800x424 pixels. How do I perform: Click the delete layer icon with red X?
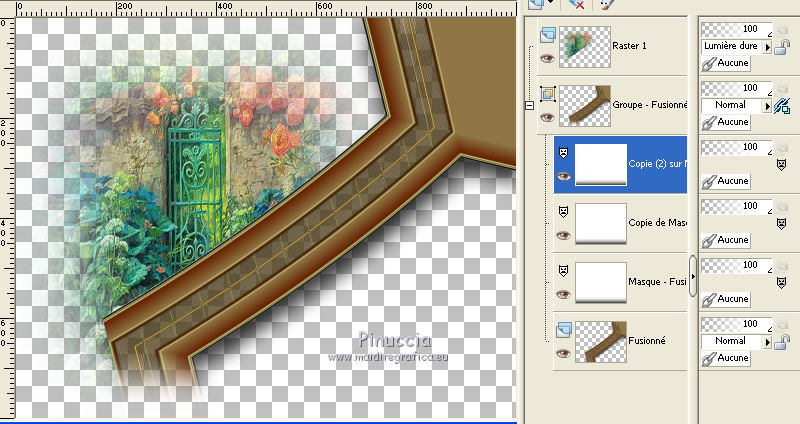point(576,4)
